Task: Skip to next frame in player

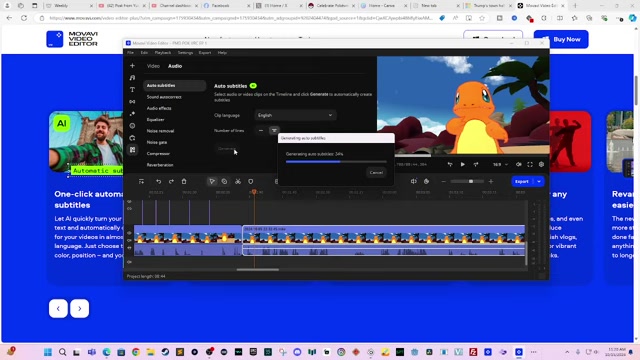Action: [x=476, y=164]
